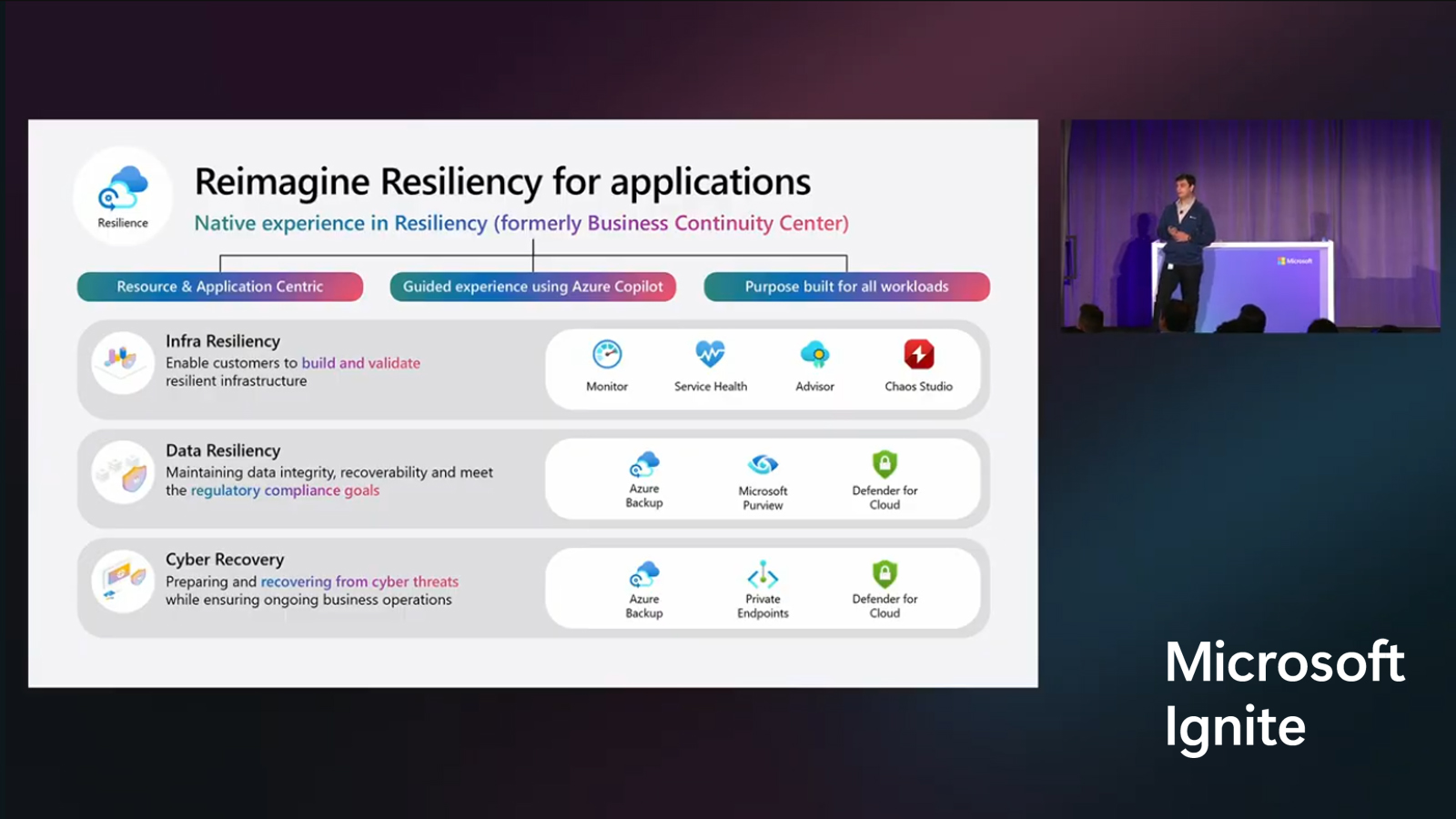Screen dimensions: 1456x819
Task: Click the Microsoft Ignite logo text
Action: pos(1283,693)
